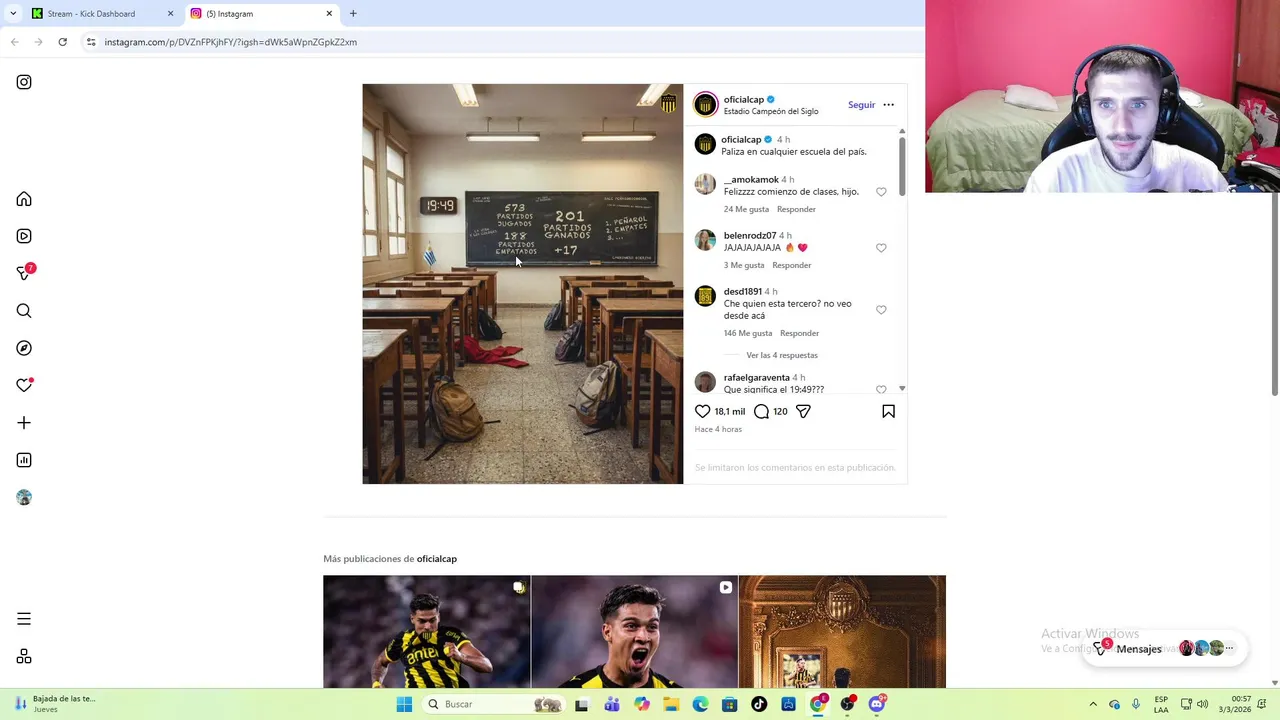Viewport: 1280px width, 720px height.
Task: Expand 'Ver las 4 respuestas' replies
Action: 781,355
